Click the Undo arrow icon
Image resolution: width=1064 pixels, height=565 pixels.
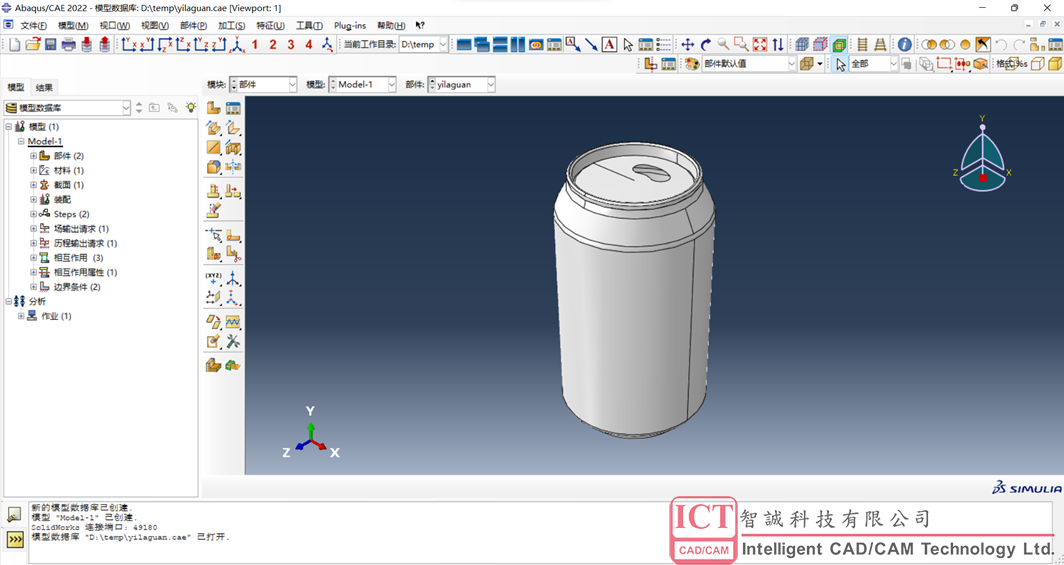click(x=1000, y=45)
